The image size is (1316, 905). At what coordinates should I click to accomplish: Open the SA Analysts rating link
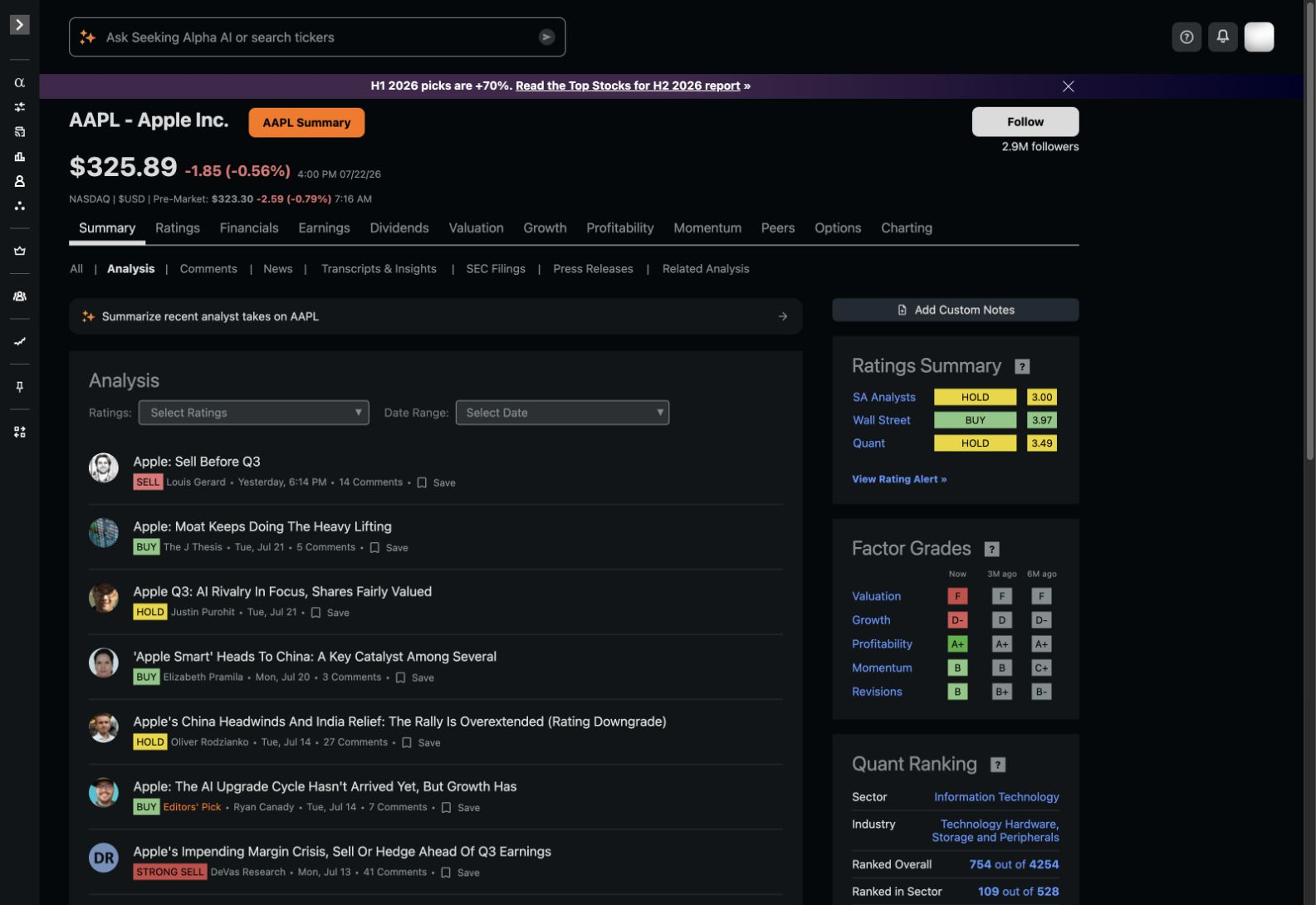[884, 398]
